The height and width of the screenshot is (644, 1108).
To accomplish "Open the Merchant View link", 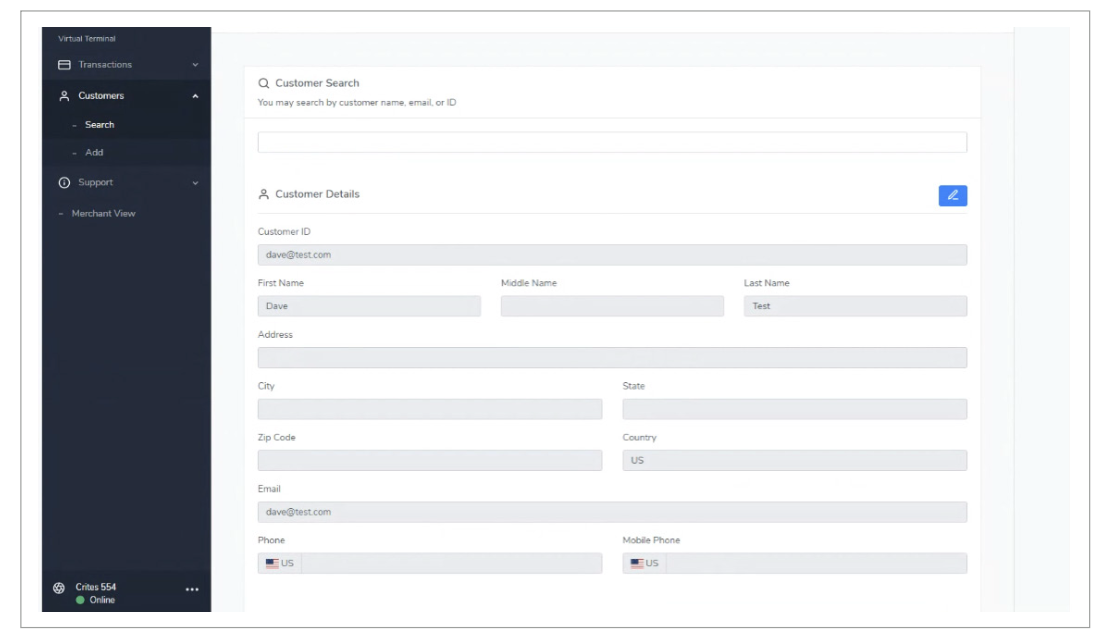I will point(103,214).
